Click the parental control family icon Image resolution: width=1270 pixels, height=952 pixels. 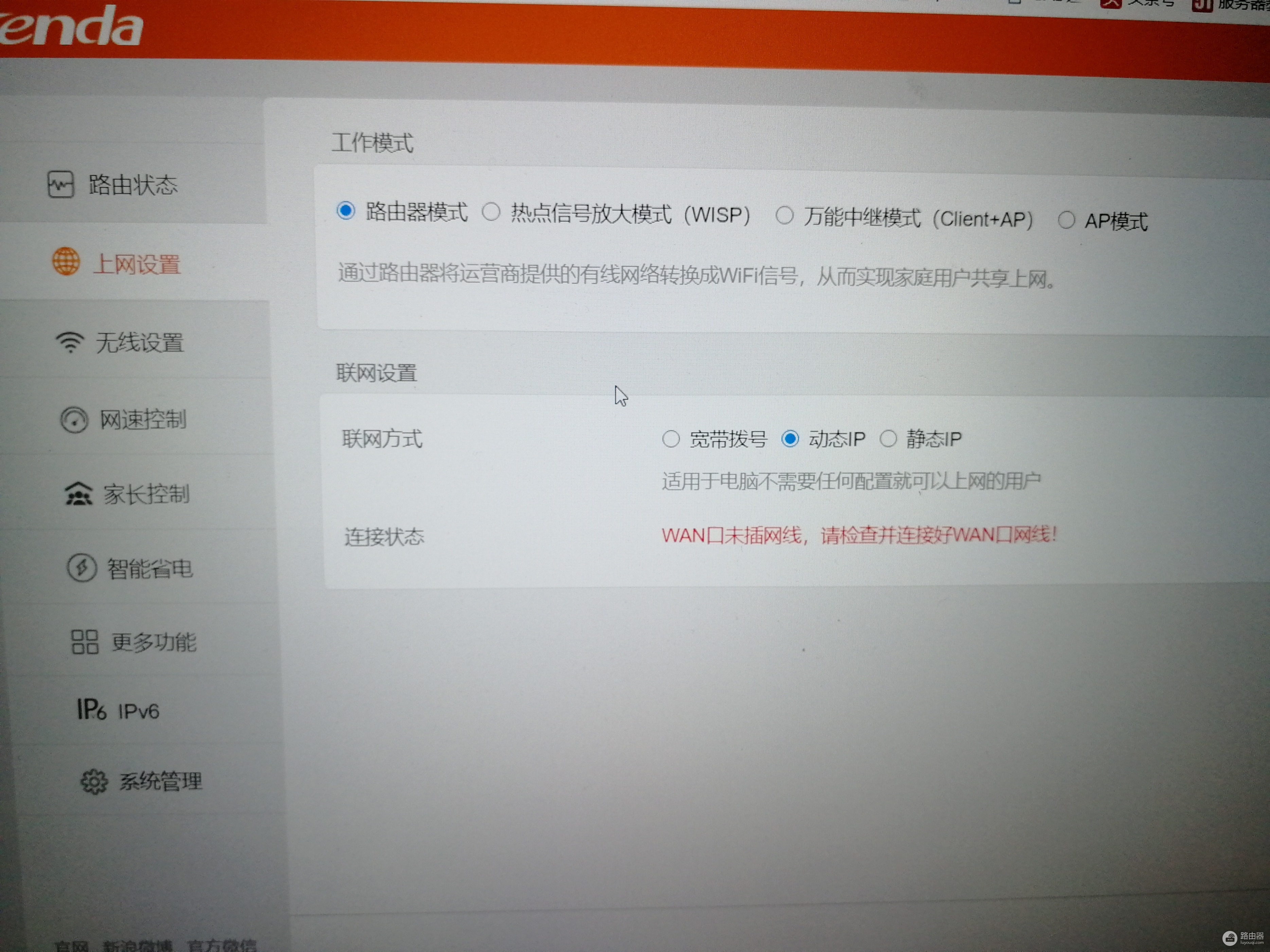(x=78, y=494)
